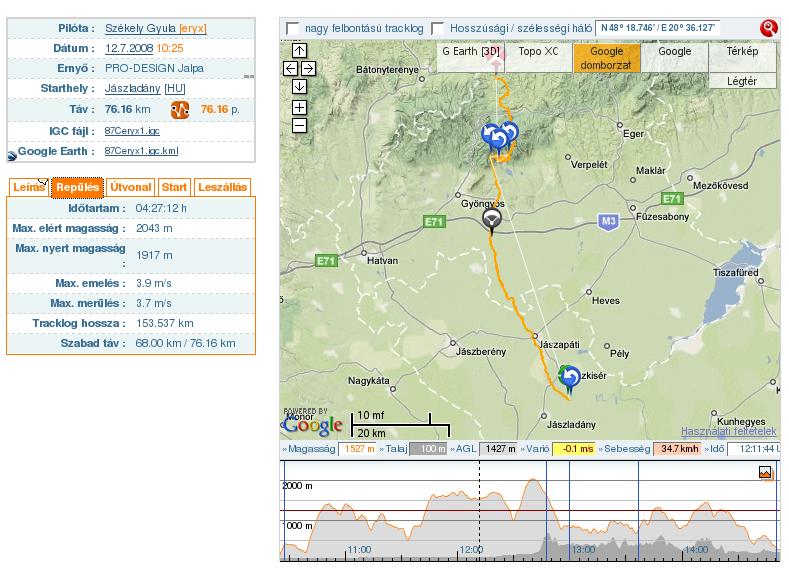Open pilot Székely Gyula profile link
Screen dimensions: 789x580
point(140,28)
